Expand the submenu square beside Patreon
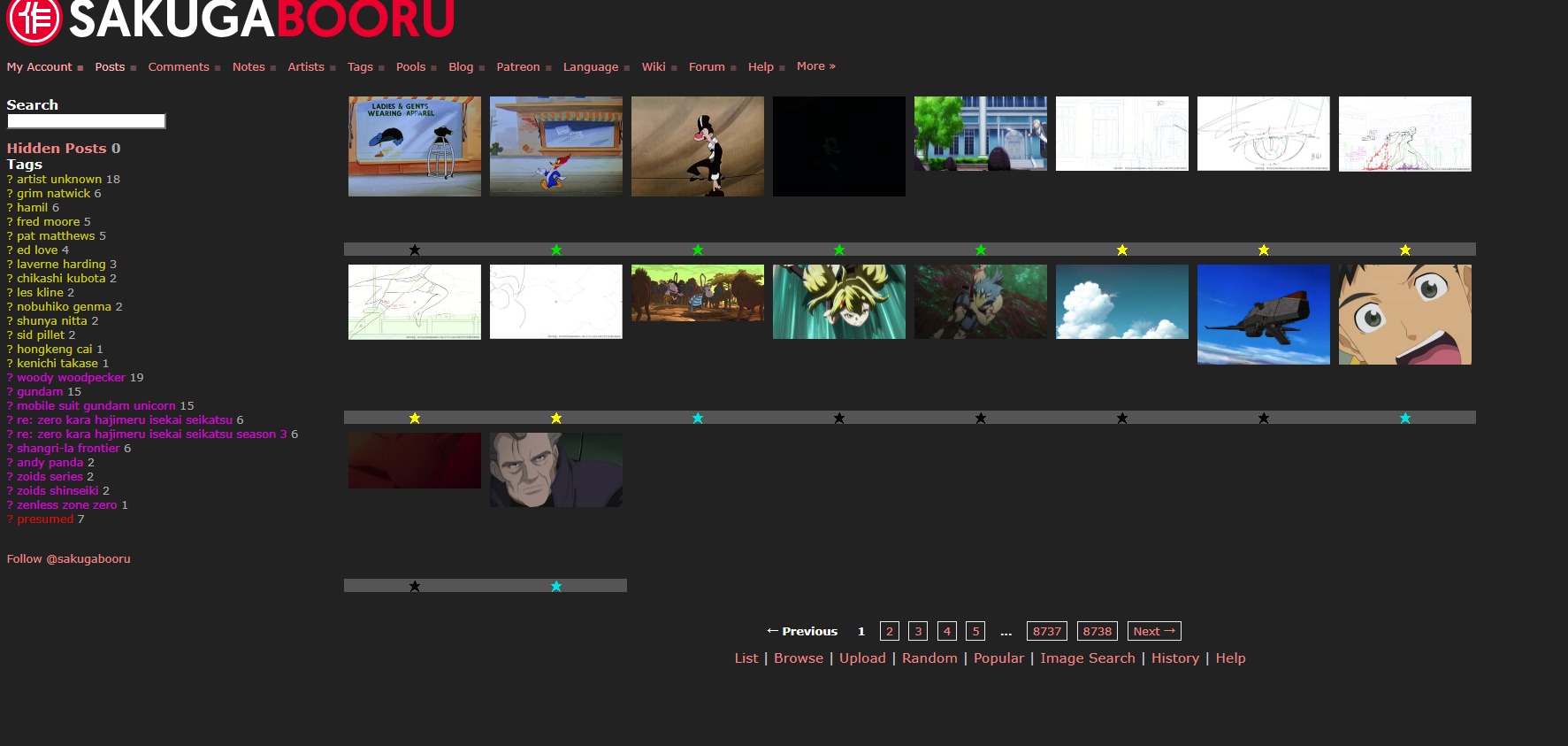The image size is (1568, 746). [x=548, y=68]
